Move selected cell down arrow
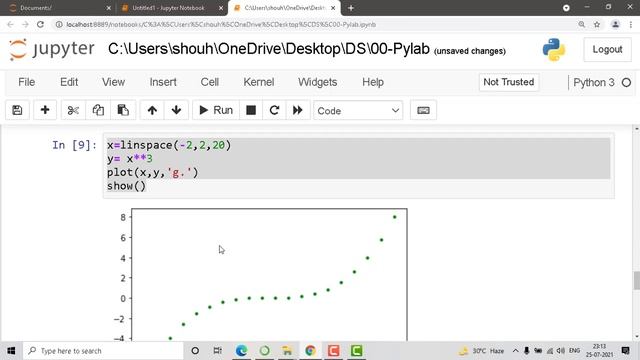 tap(176, 110)
